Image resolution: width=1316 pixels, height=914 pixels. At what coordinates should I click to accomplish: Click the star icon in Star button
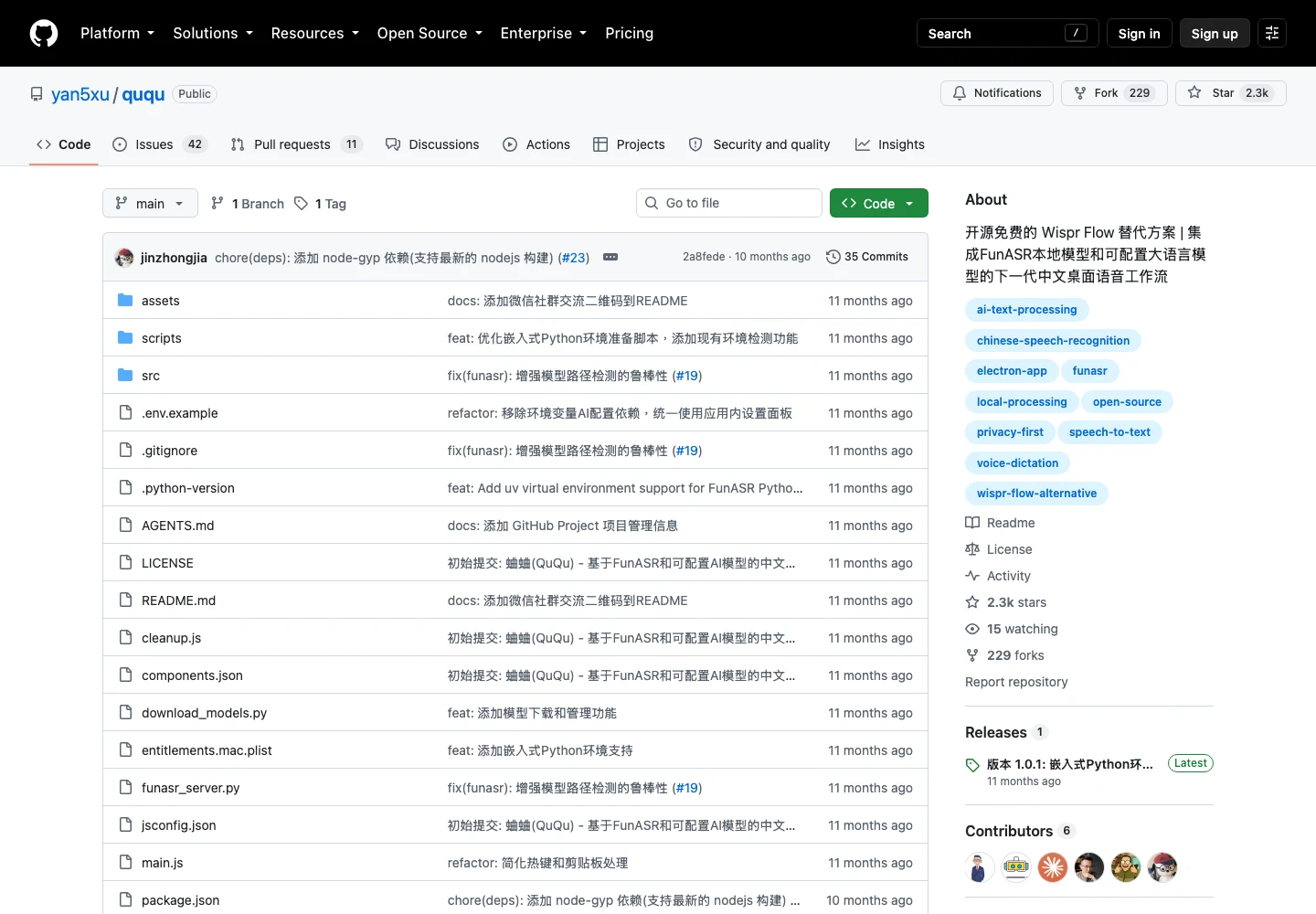(x=1194, y=93)
